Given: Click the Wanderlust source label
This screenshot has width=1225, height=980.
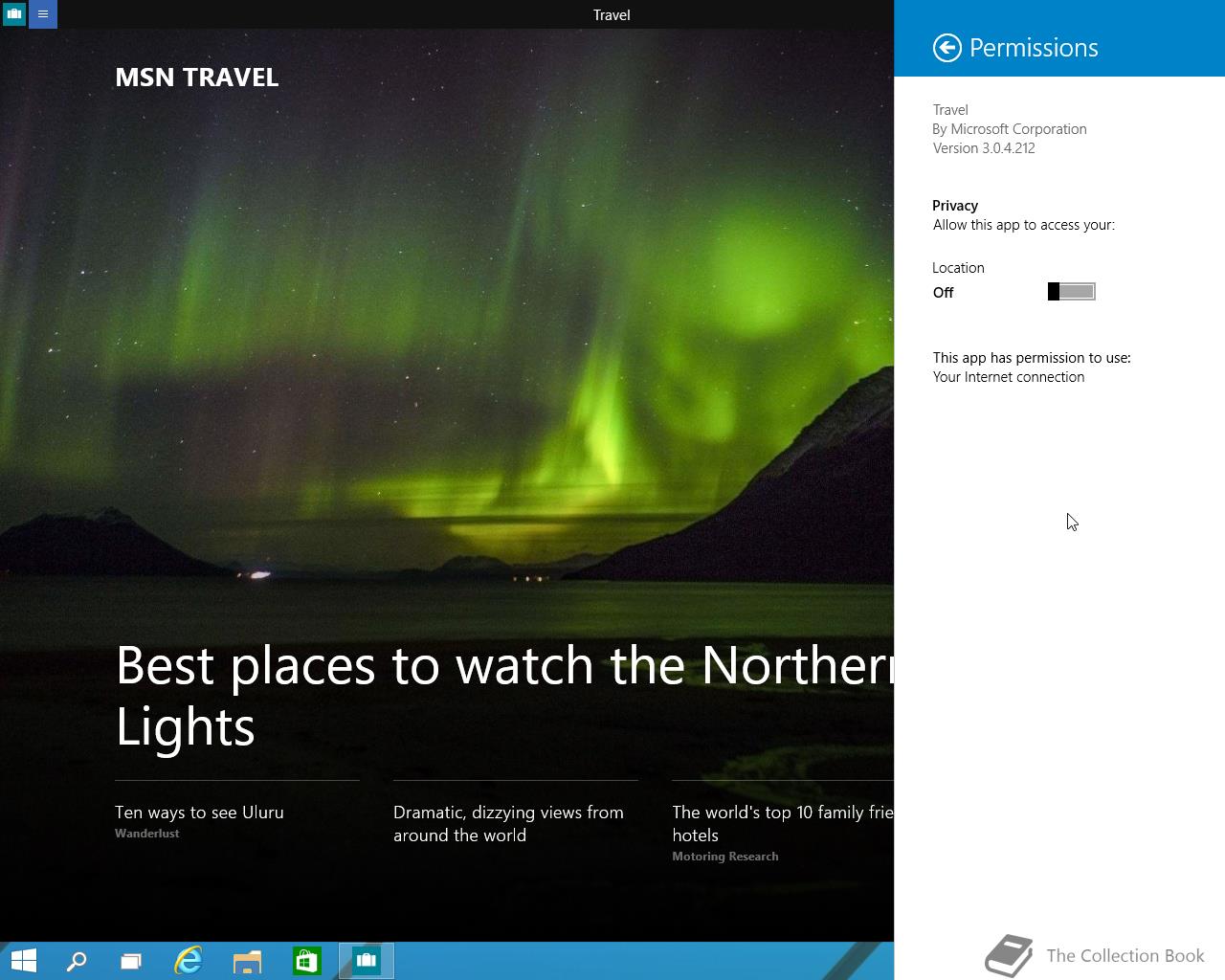Looking at the screenshot, I should click(147, 834).
